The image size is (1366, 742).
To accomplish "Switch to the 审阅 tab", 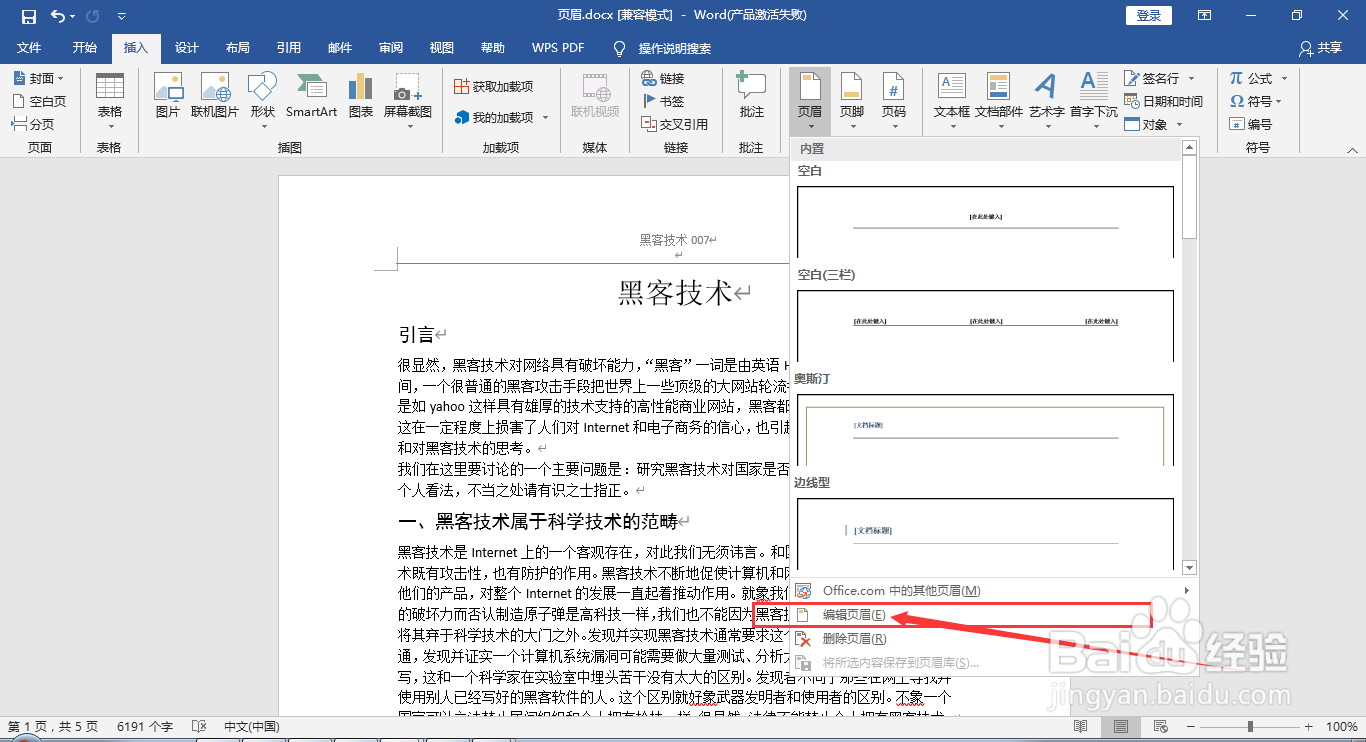I will (391, 48).
